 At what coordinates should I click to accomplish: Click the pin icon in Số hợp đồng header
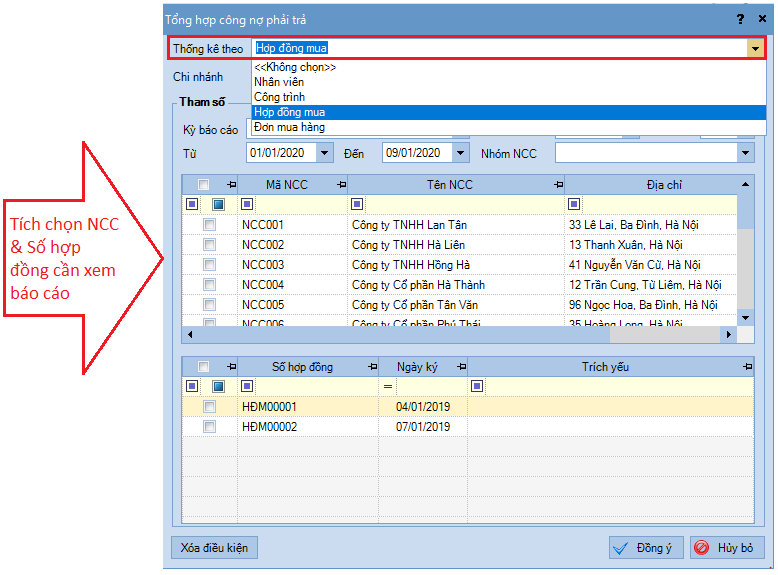point(373,367)
